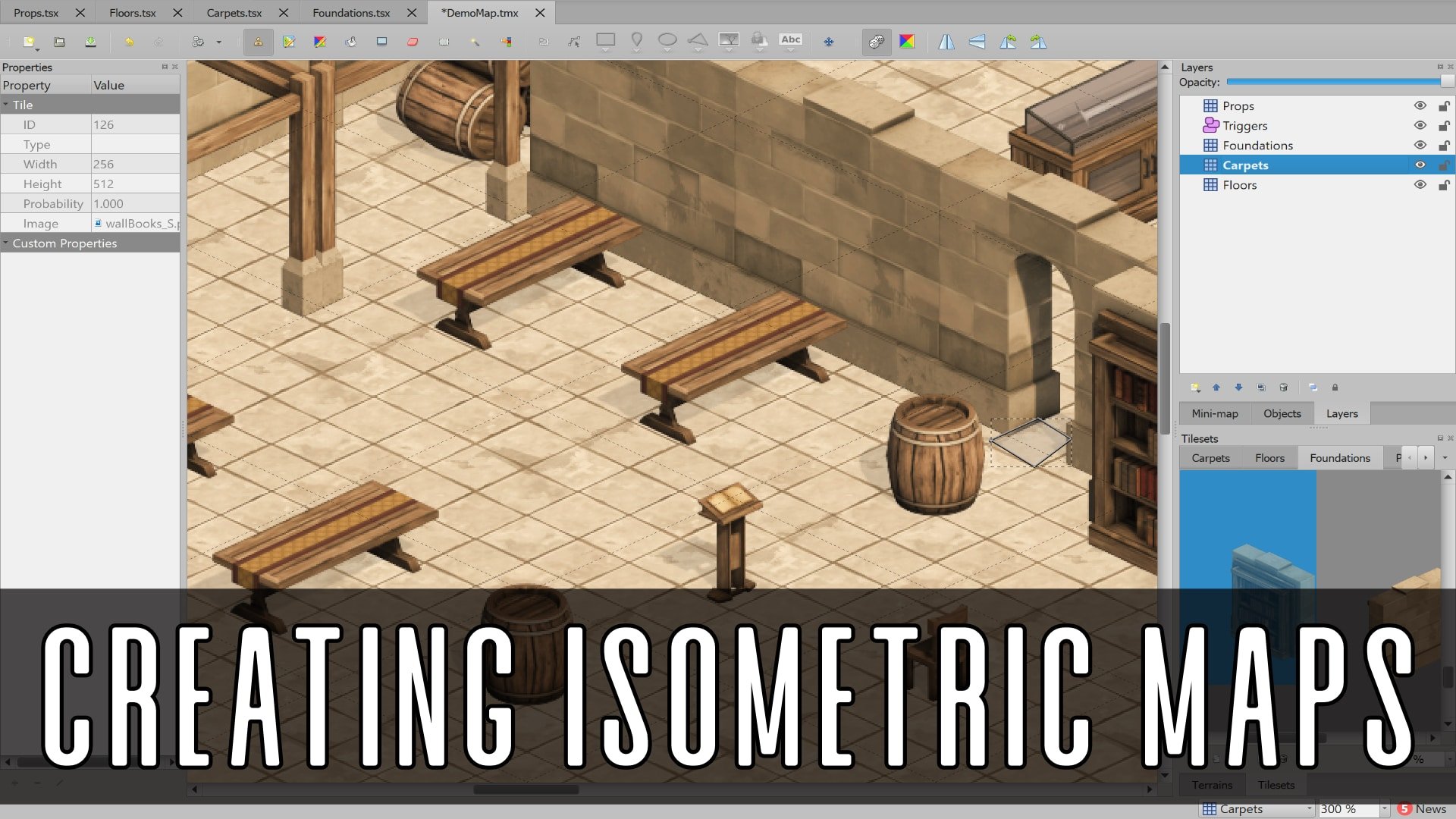Select the Stamp Brush tool
Viewport: 1456px width, 819px height.
pos(258,42)
